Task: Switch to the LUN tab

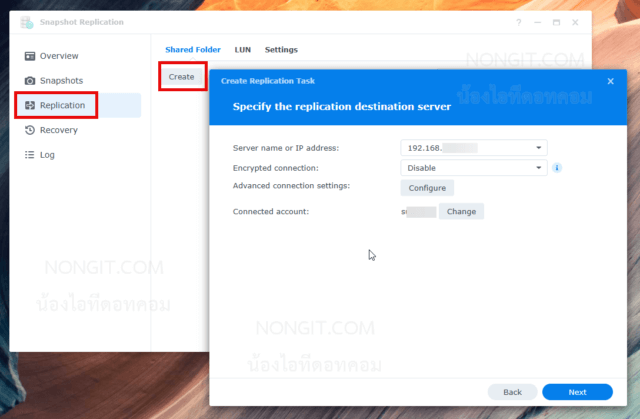Action: [x=242, y=50]
